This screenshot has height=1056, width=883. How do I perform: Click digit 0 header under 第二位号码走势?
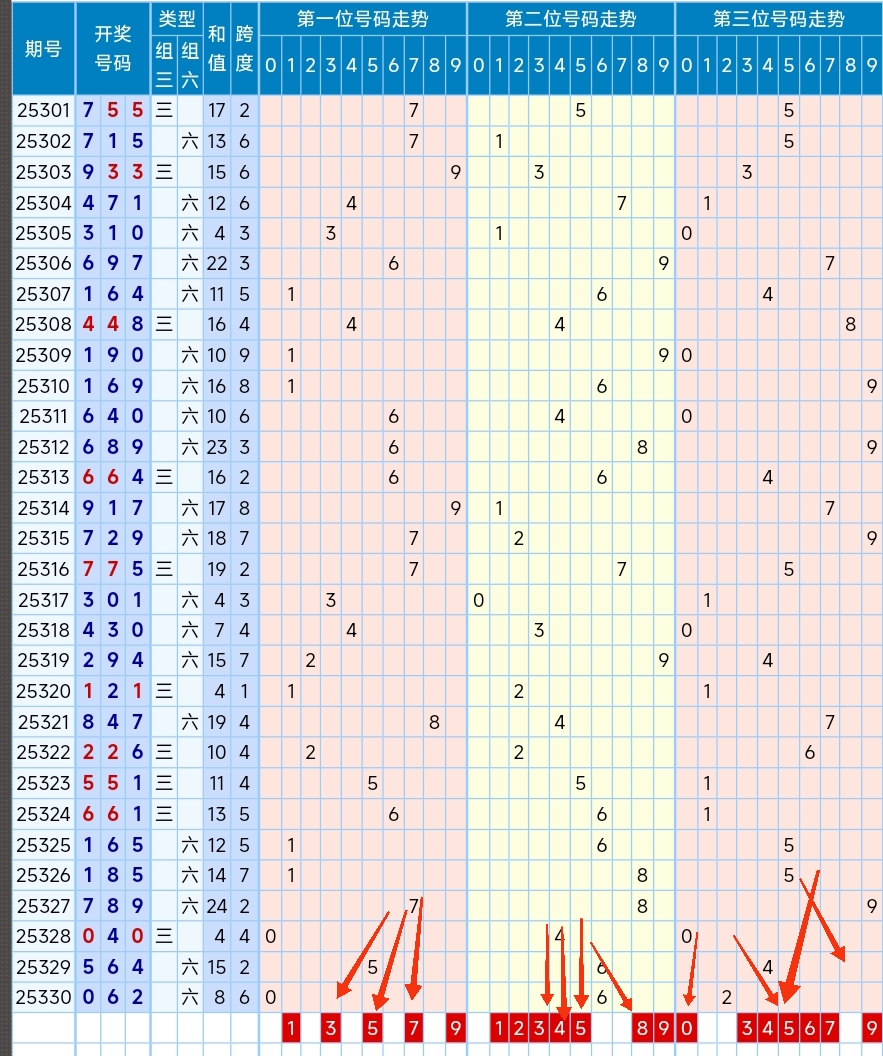[x=478, y=65]
